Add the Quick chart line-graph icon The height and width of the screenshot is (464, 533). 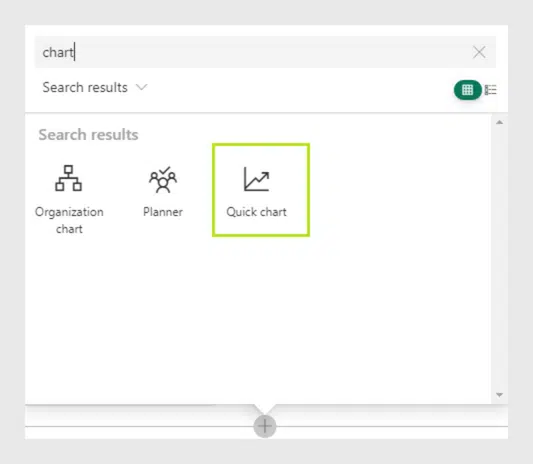tap(257, 179)
